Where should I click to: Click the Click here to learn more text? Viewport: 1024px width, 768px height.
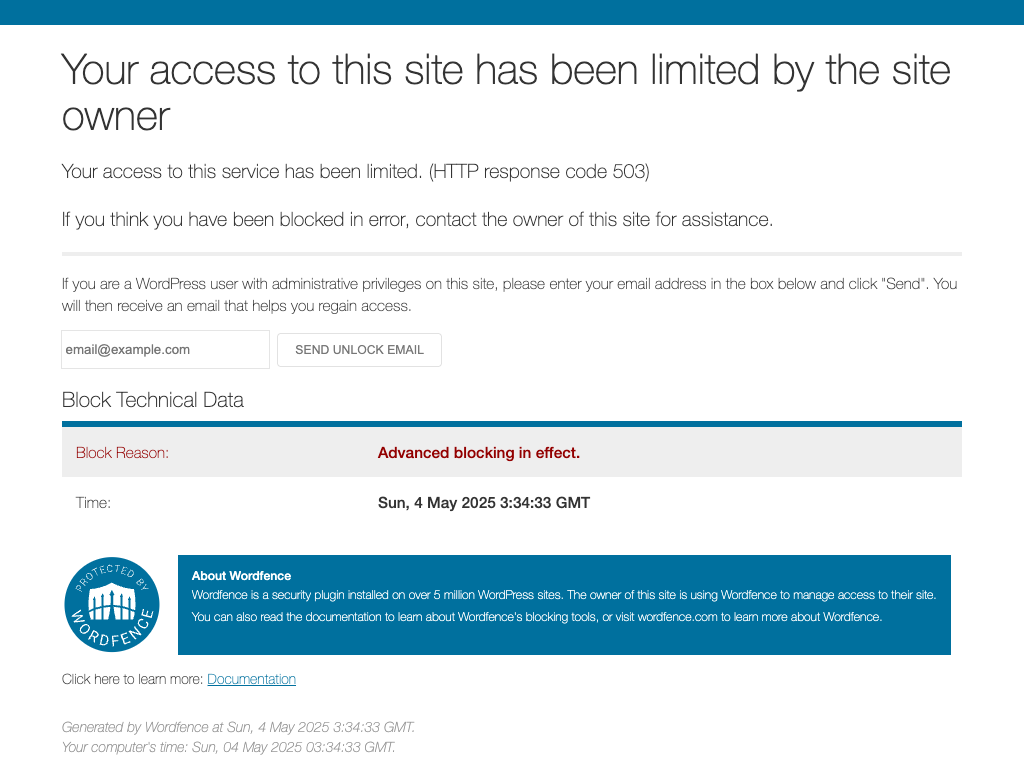click(x=132, y=679)
